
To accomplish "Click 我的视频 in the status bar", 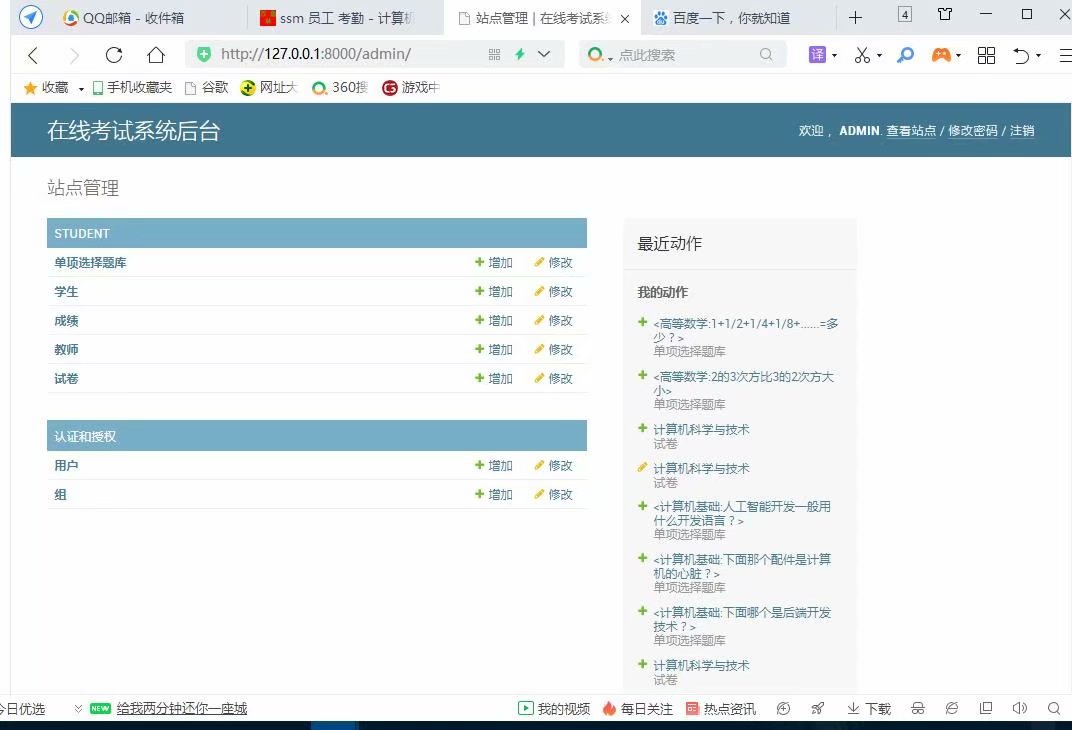I will pos(554,709).
